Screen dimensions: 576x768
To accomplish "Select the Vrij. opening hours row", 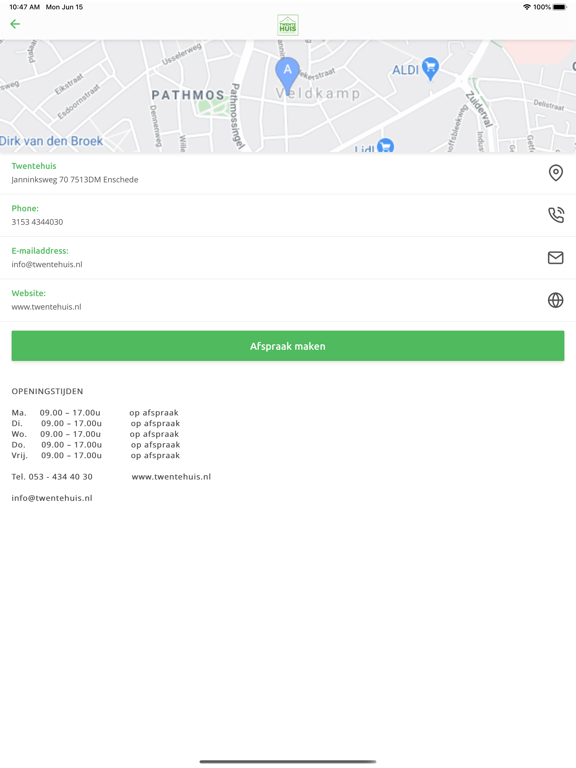I will (x=96, y=456).
